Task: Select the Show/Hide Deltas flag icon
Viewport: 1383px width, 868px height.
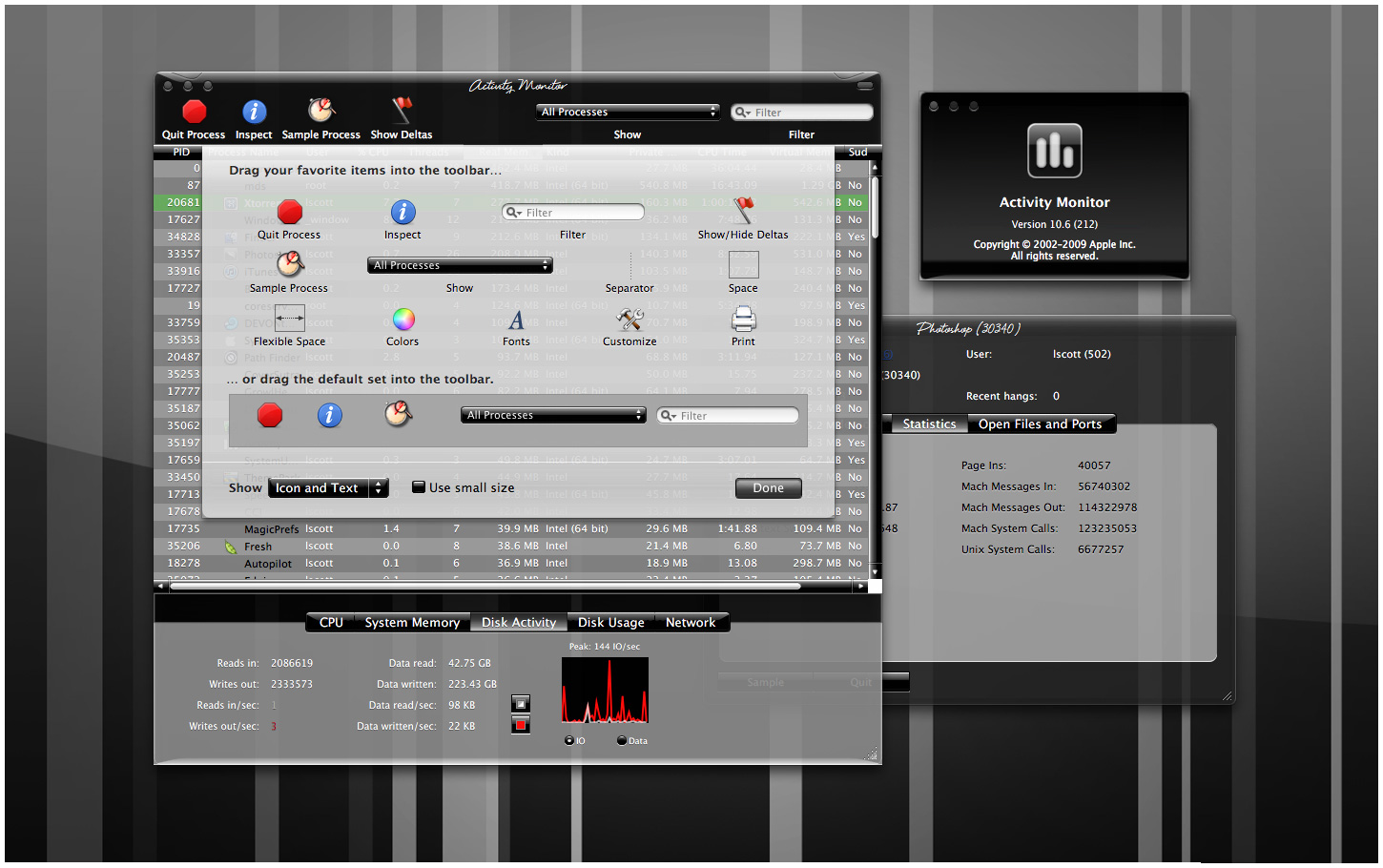Action: coord(744,211)
